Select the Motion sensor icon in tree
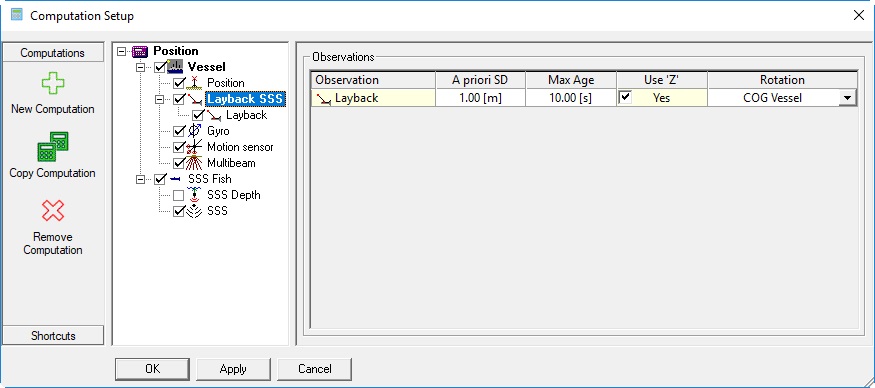 pos(195,147)
